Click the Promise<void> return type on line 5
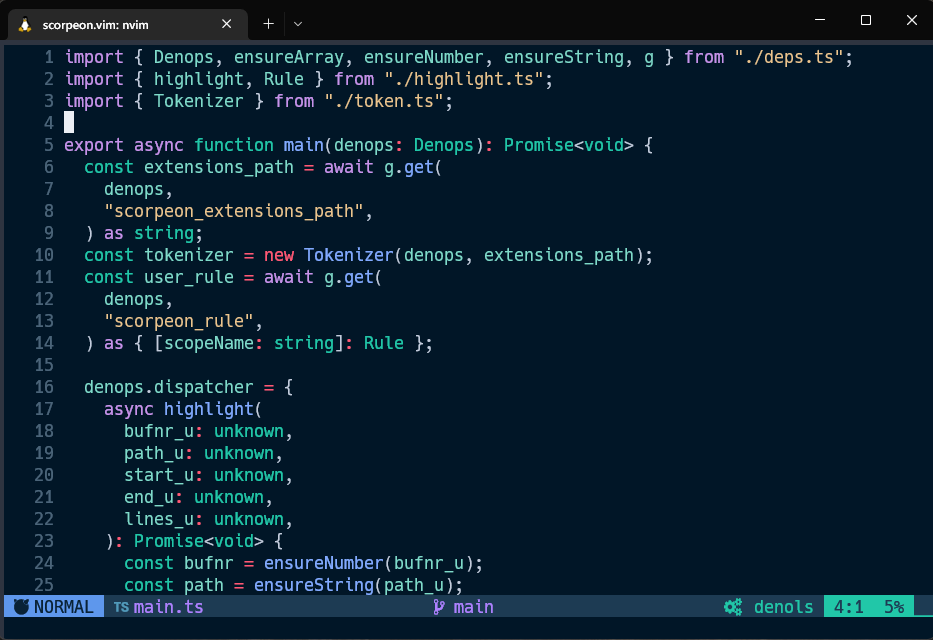Screen dimensions: 933x640 (x=569, y=145)
